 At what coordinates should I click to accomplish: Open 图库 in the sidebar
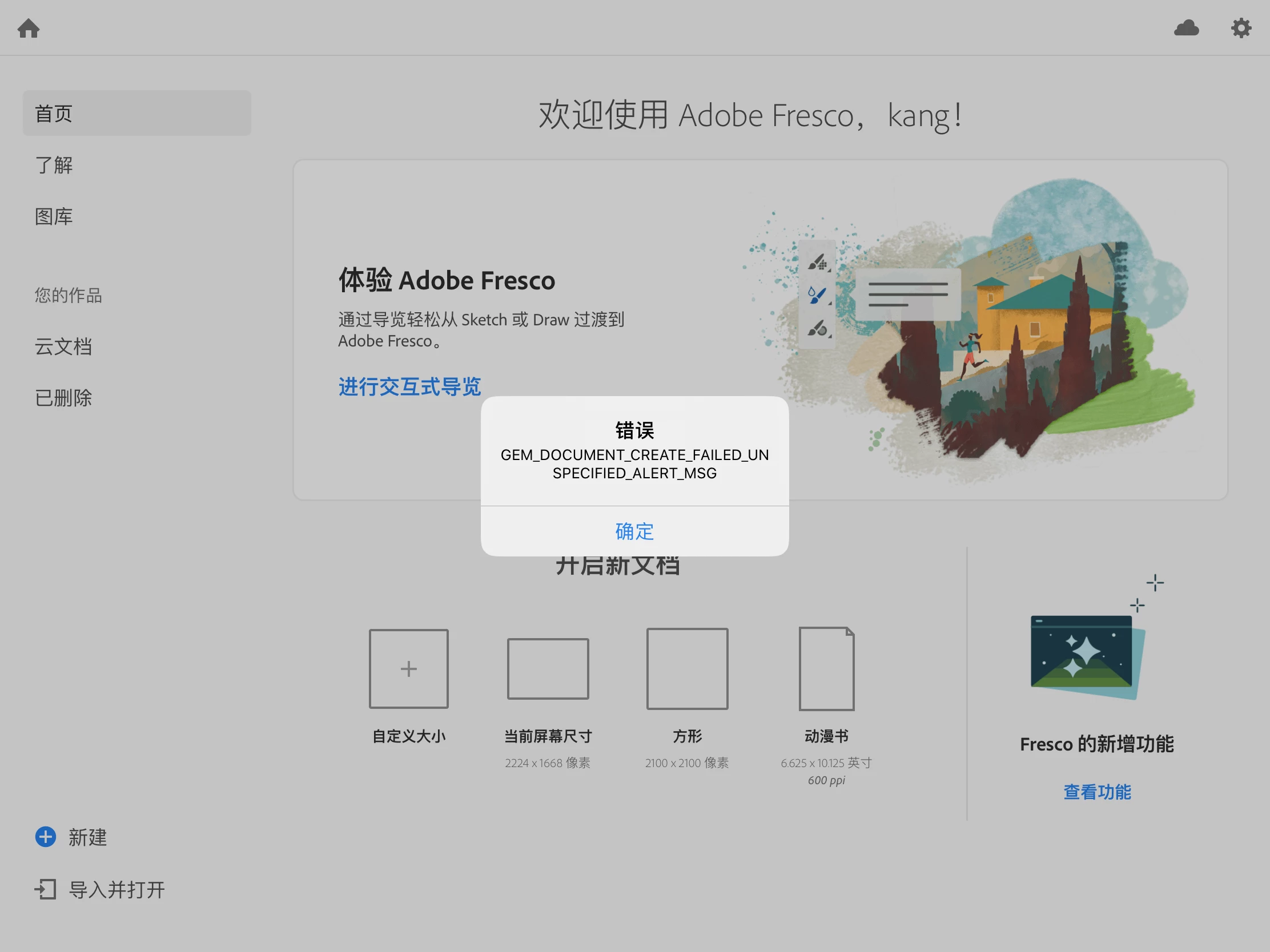click(54, 216)
